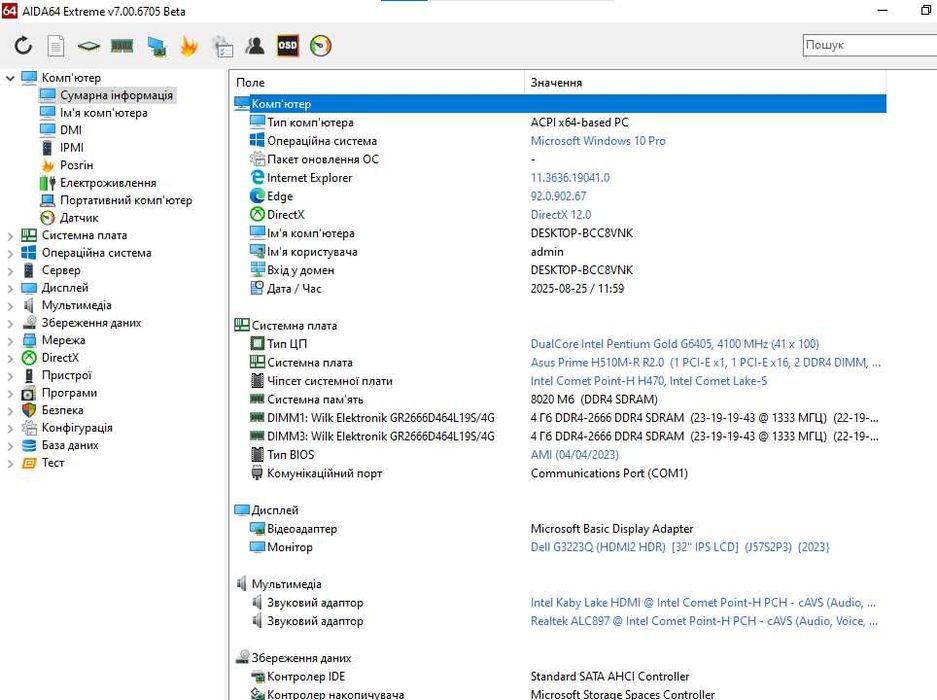Click the AIDA64 app logo icon
Viewport: 937px width, 700px height.
pyautogui.click(x=10, y=11)
